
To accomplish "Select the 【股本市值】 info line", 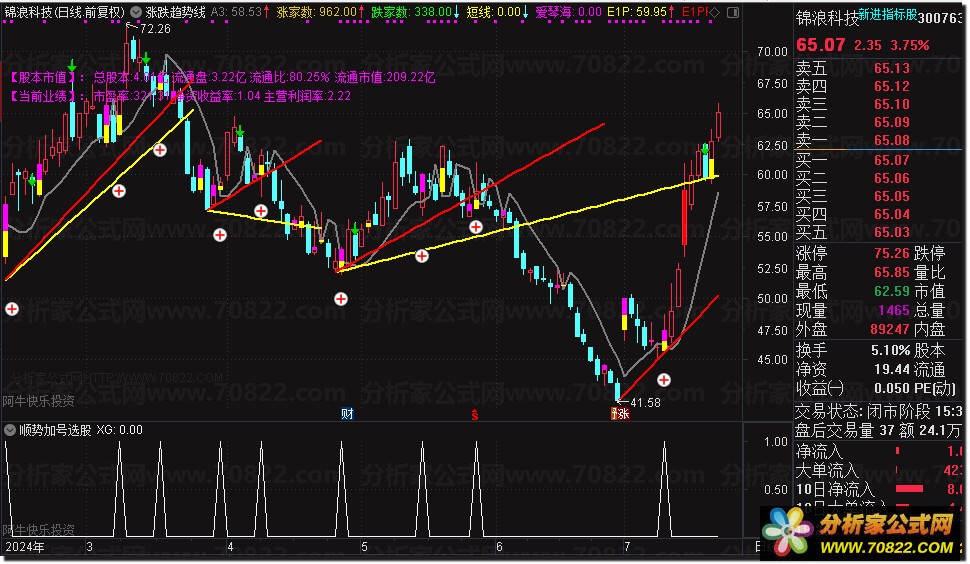I will (221, 77).
